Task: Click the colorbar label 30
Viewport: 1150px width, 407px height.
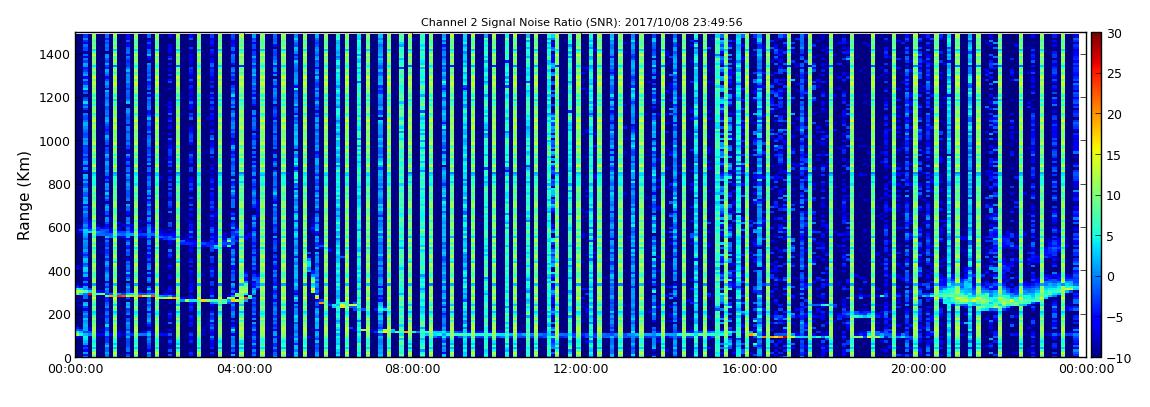Action: [x=1115, y=34]
